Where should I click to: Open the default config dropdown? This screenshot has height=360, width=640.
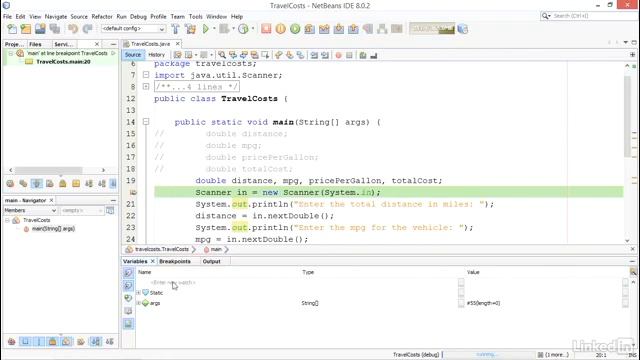pyautogui.click(x=133, y=29)
